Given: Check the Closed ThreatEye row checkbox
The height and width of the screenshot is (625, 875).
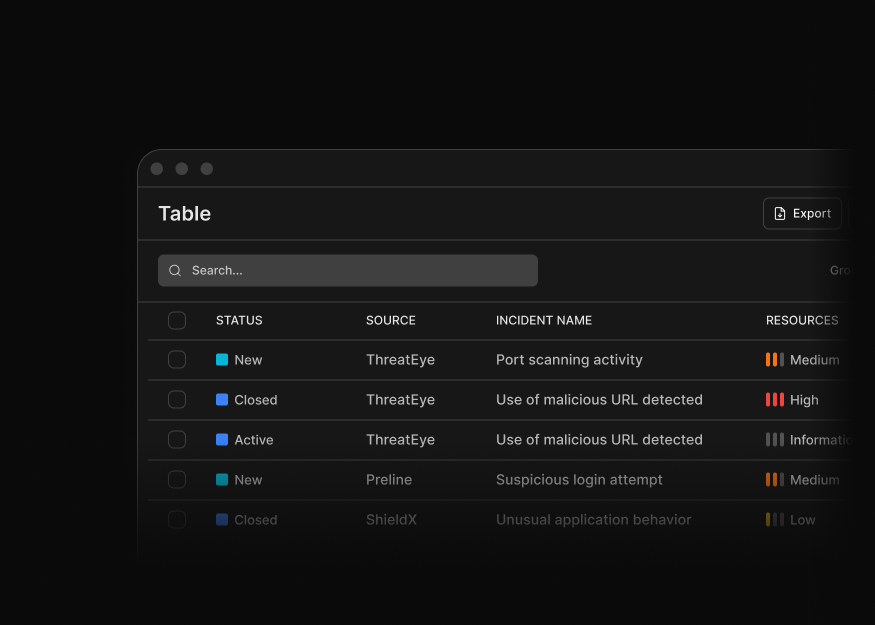Looking at the screenshot, I should click(177, 400).
